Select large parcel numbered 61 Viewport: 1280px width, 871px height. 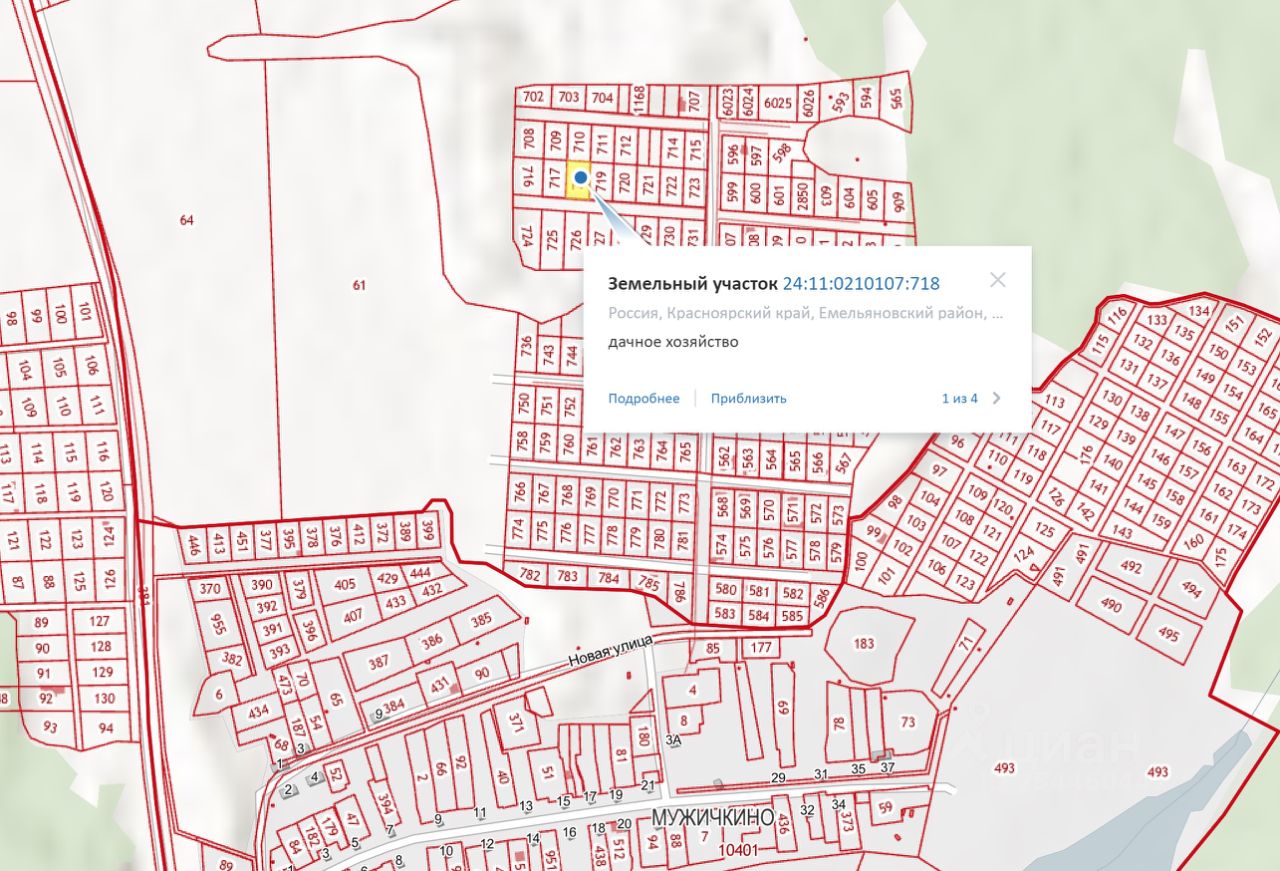click(360, 285)
